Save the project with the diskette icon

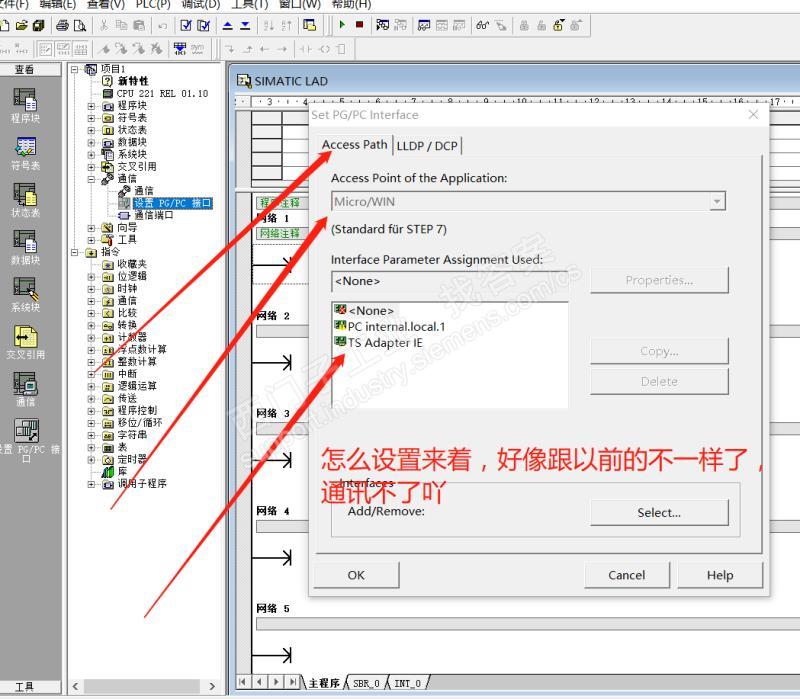pyautogui.click(x=39, y=25)
